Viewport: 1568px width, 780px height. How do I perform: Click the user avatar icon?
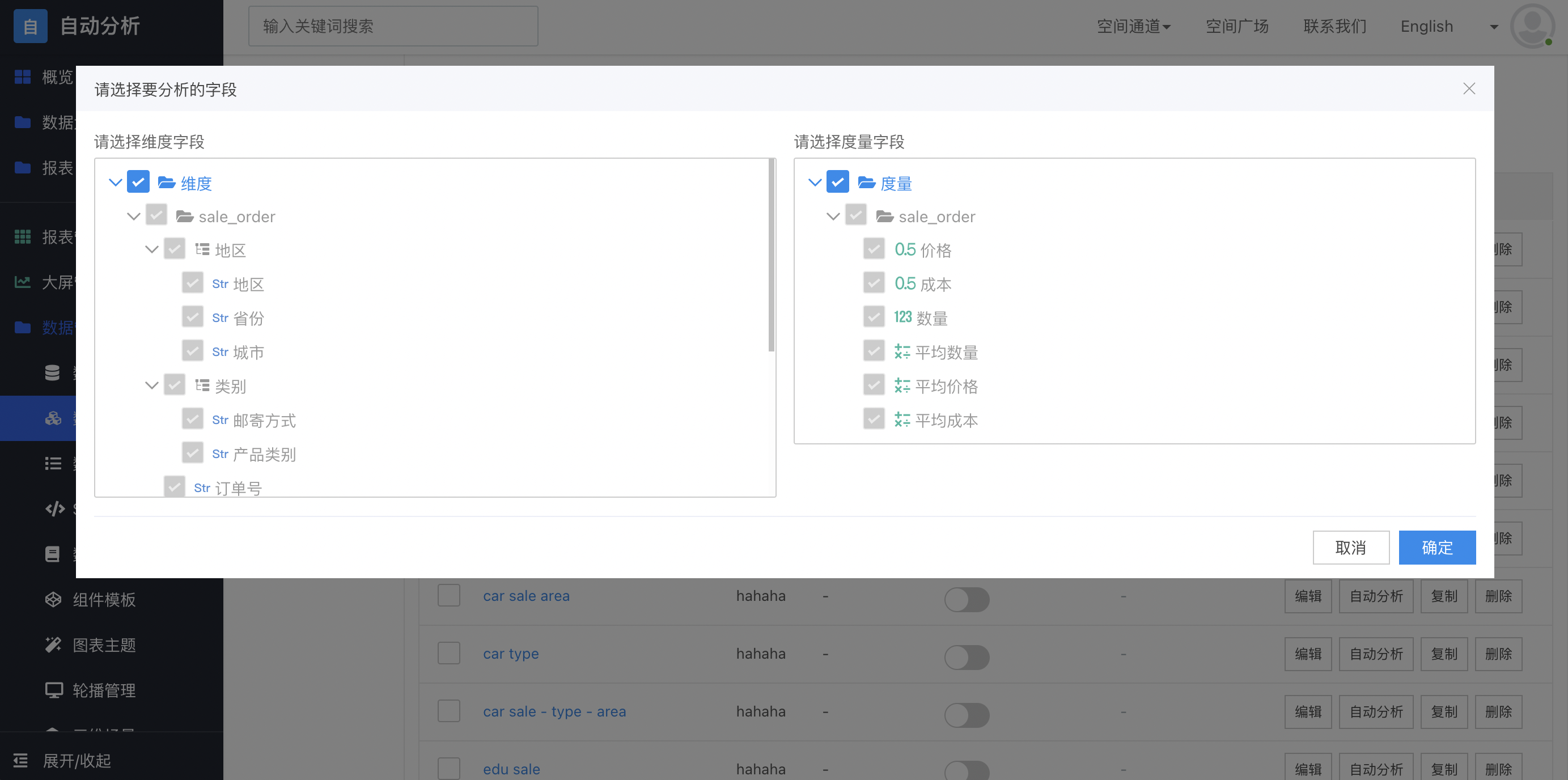click(x=1532, y=26)
